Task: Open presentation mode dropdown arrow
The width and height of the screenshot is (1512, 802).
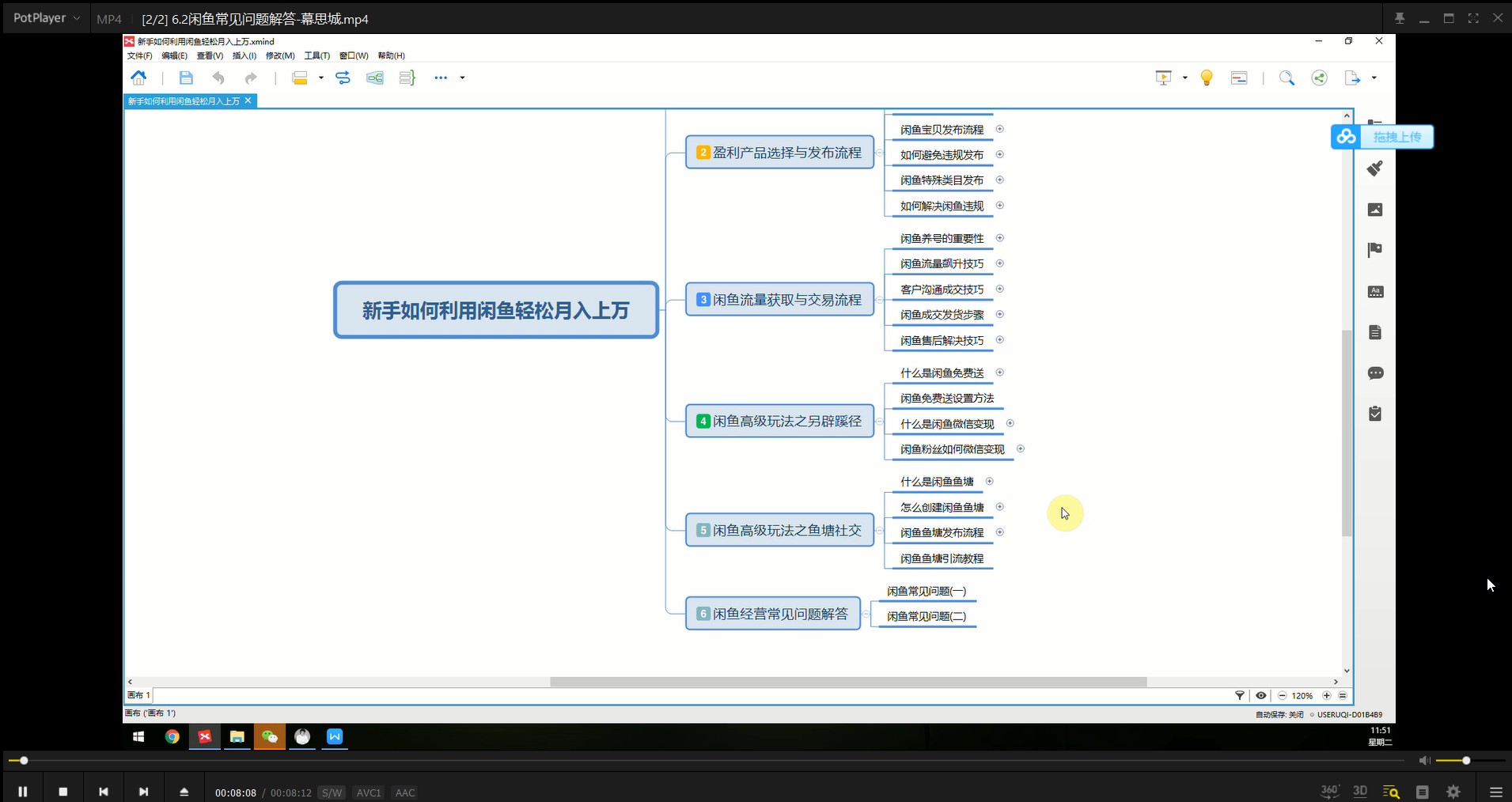Action: [x=1184, y=78]
